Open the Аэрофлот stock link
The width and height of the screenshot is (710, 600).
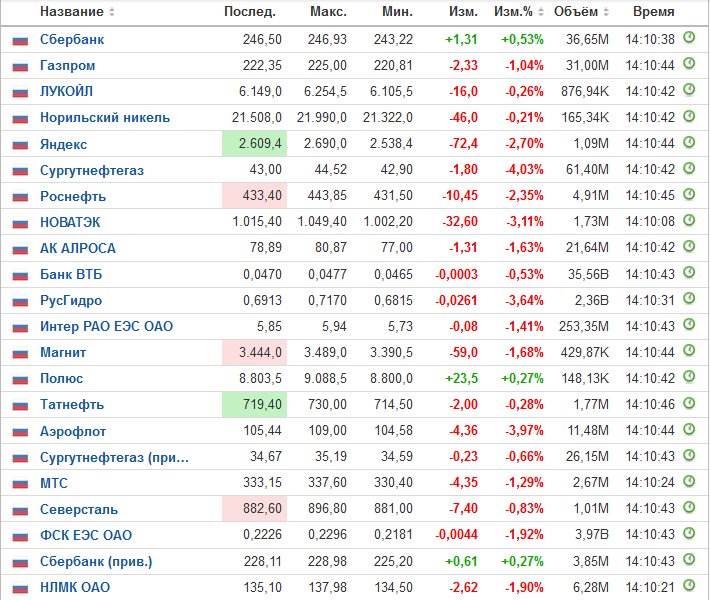click(x=73, y=431)
